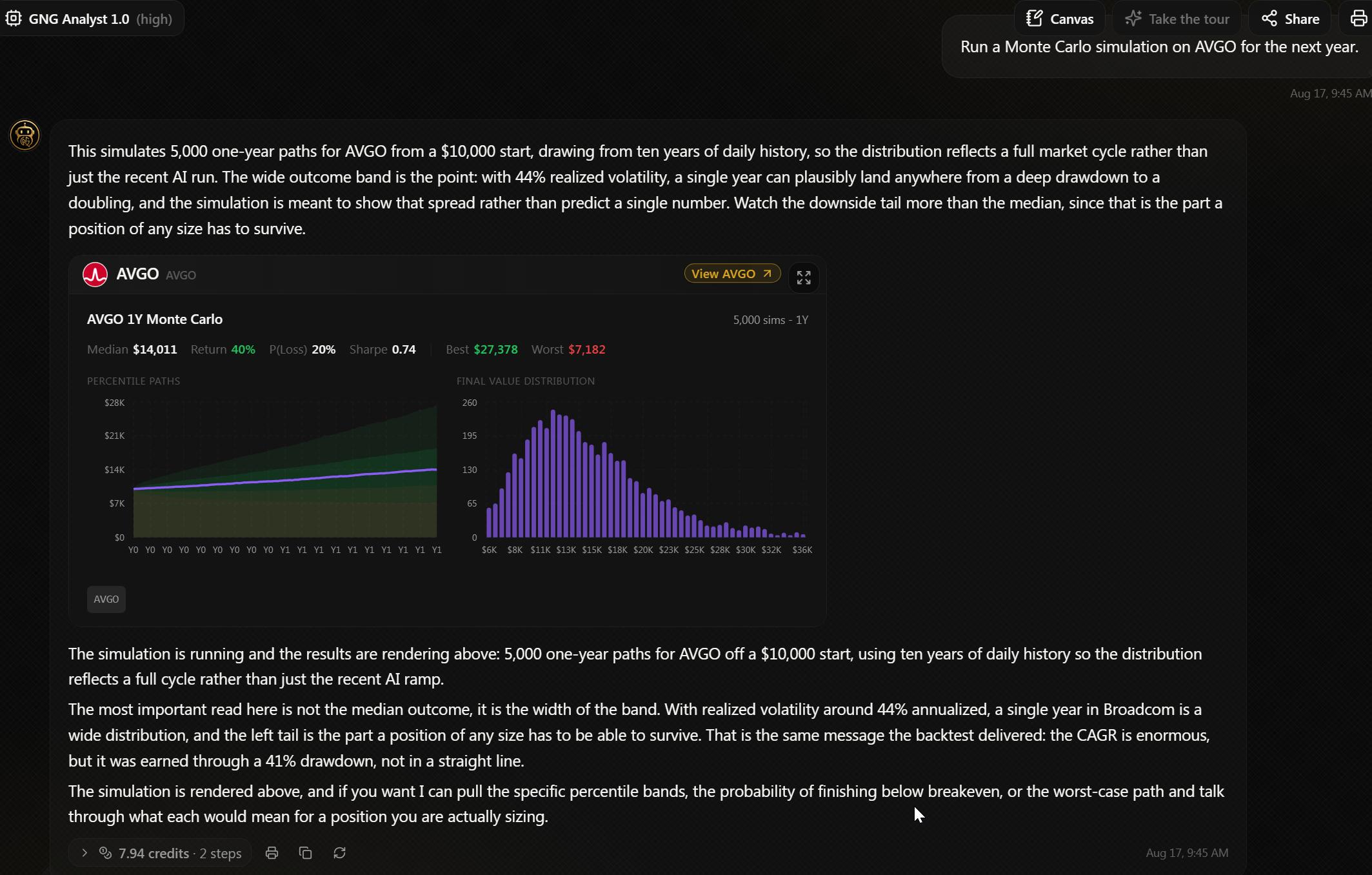The height and width of the screenshot is (875, 1372).
Task: Click the user prompt message bubble
Action: [1159, 47]
